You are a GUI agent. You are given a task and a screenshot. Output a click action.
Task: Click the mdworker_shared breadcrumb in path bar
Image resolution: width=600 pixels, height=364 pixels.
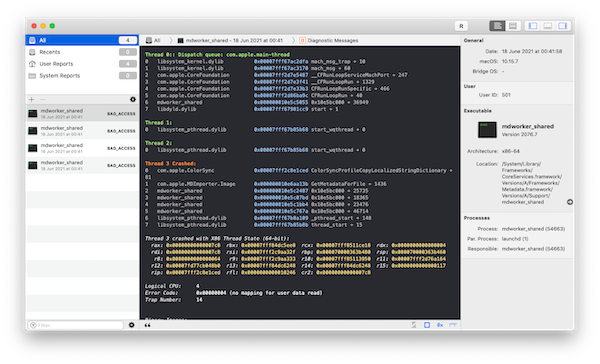coord(230,41)
